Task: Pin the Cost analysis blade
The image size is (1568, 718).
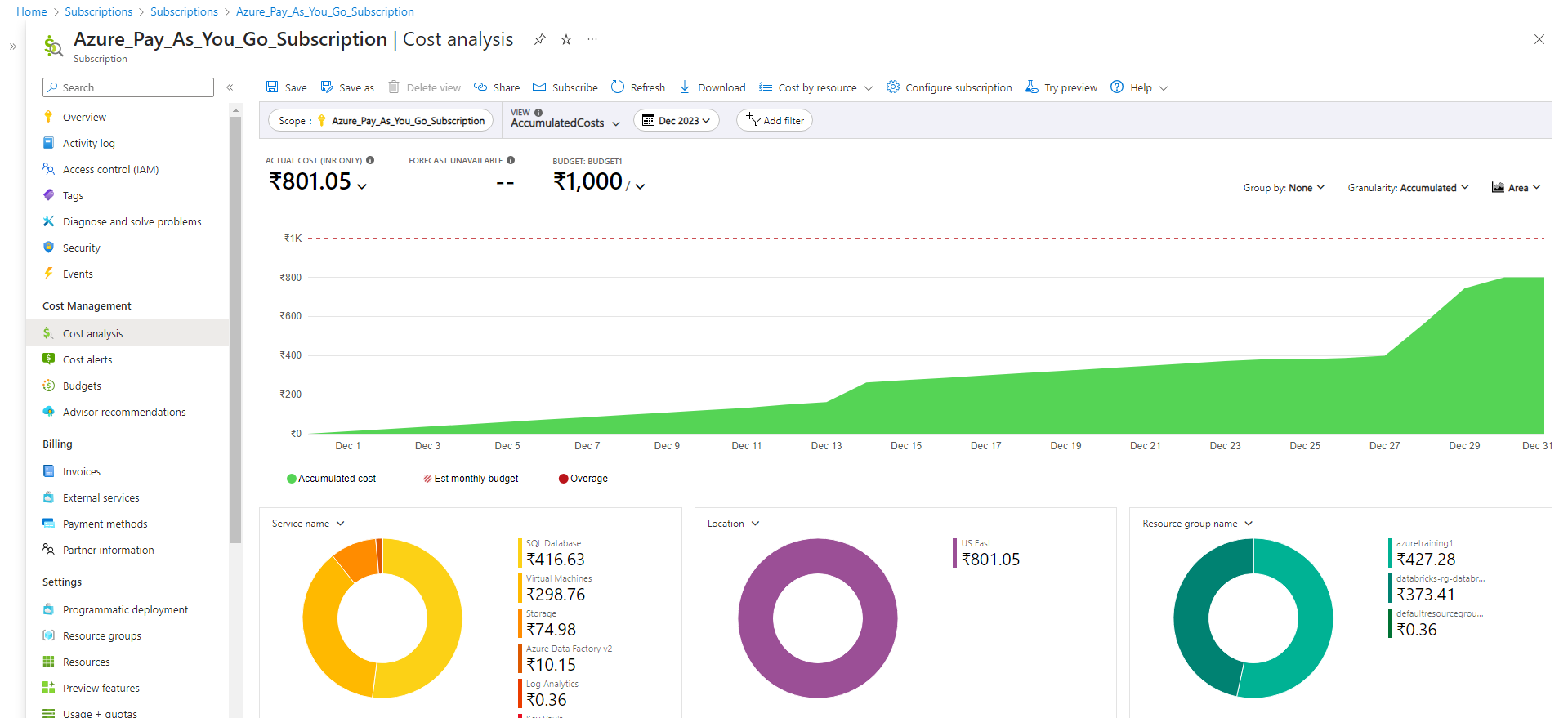Action: (540, 39)
